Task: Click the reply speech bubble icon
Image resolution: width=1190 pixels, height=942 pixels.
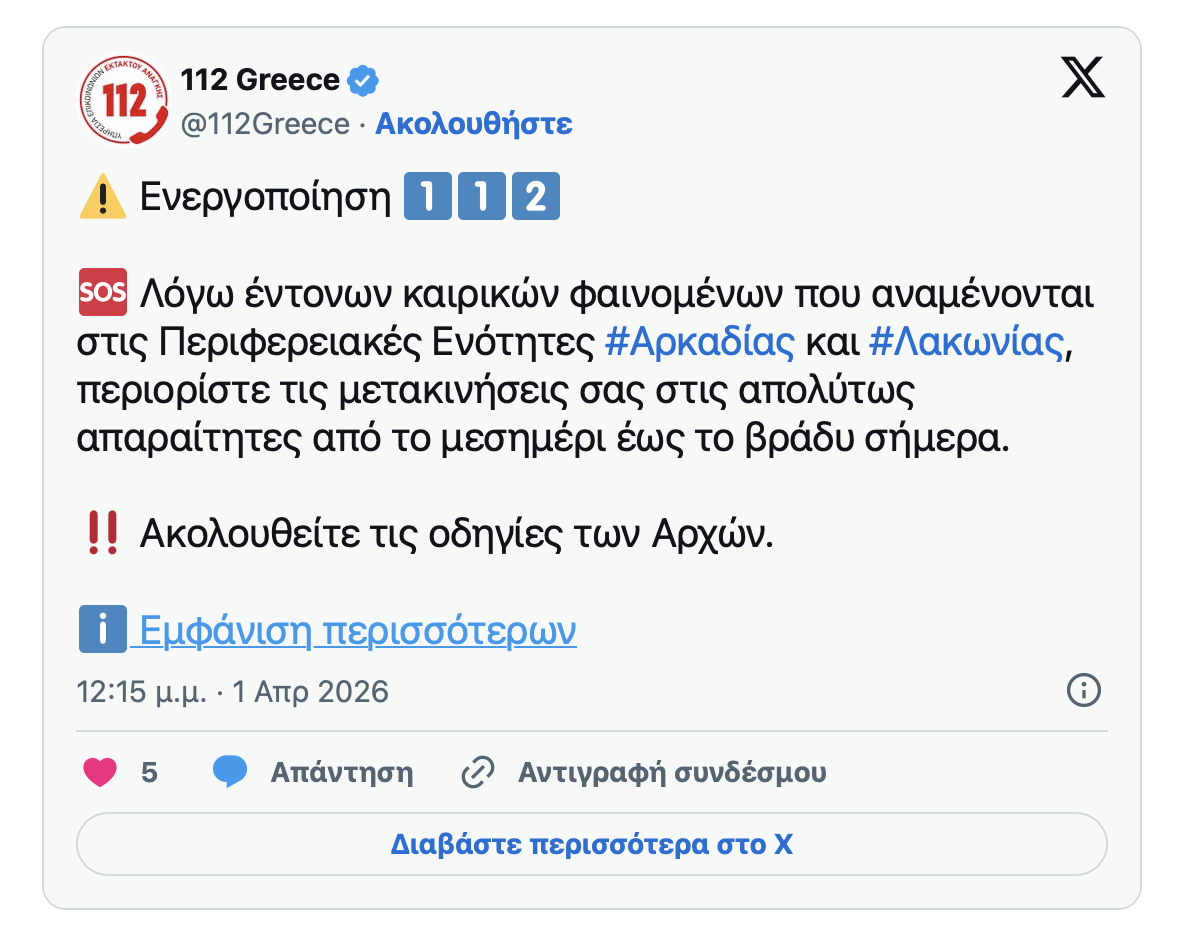Action: 230,772
